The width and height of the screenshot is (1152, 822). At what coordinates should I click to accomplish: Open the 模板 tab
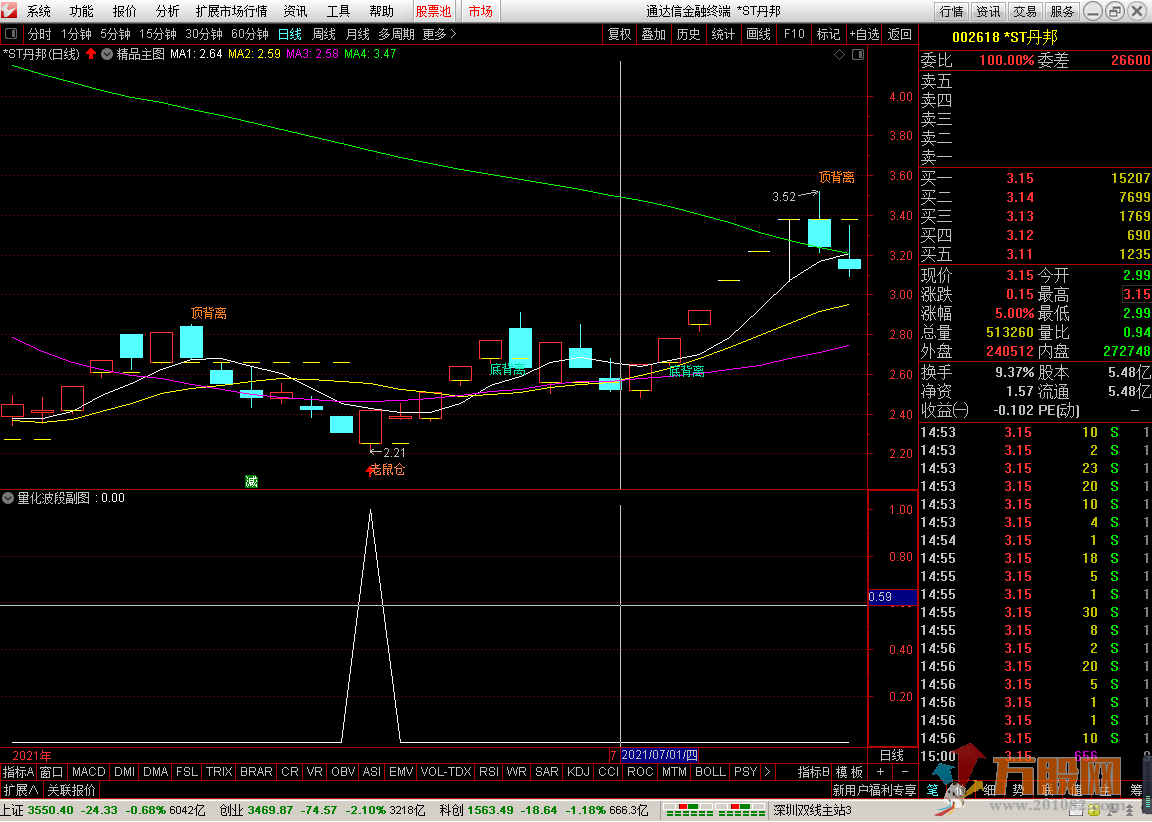[x=849, y=771]
